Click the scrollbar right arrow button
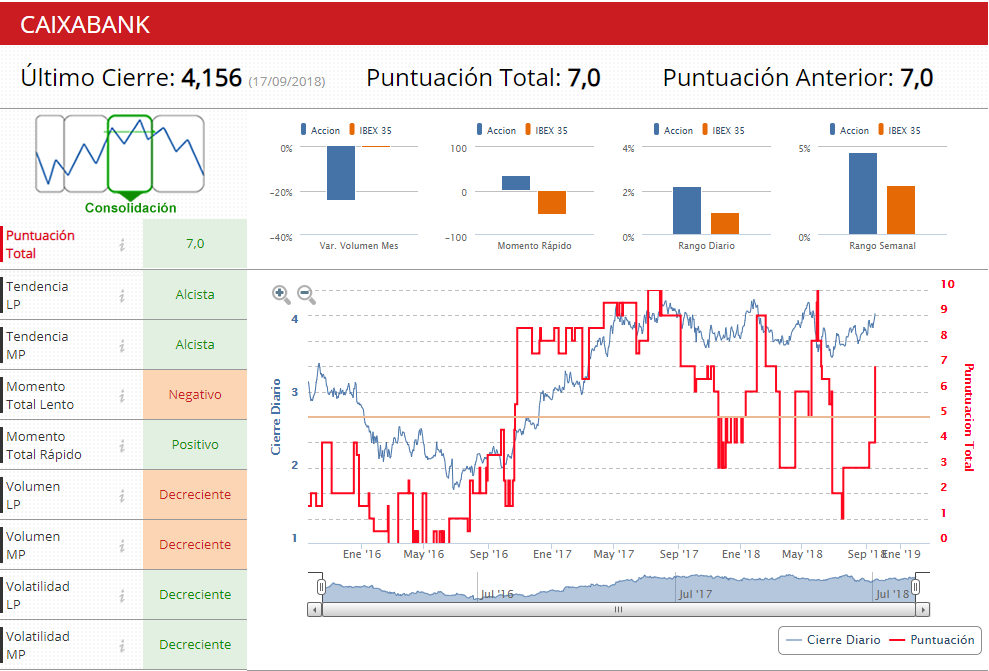989x671 pixels. tap(923, 610)
